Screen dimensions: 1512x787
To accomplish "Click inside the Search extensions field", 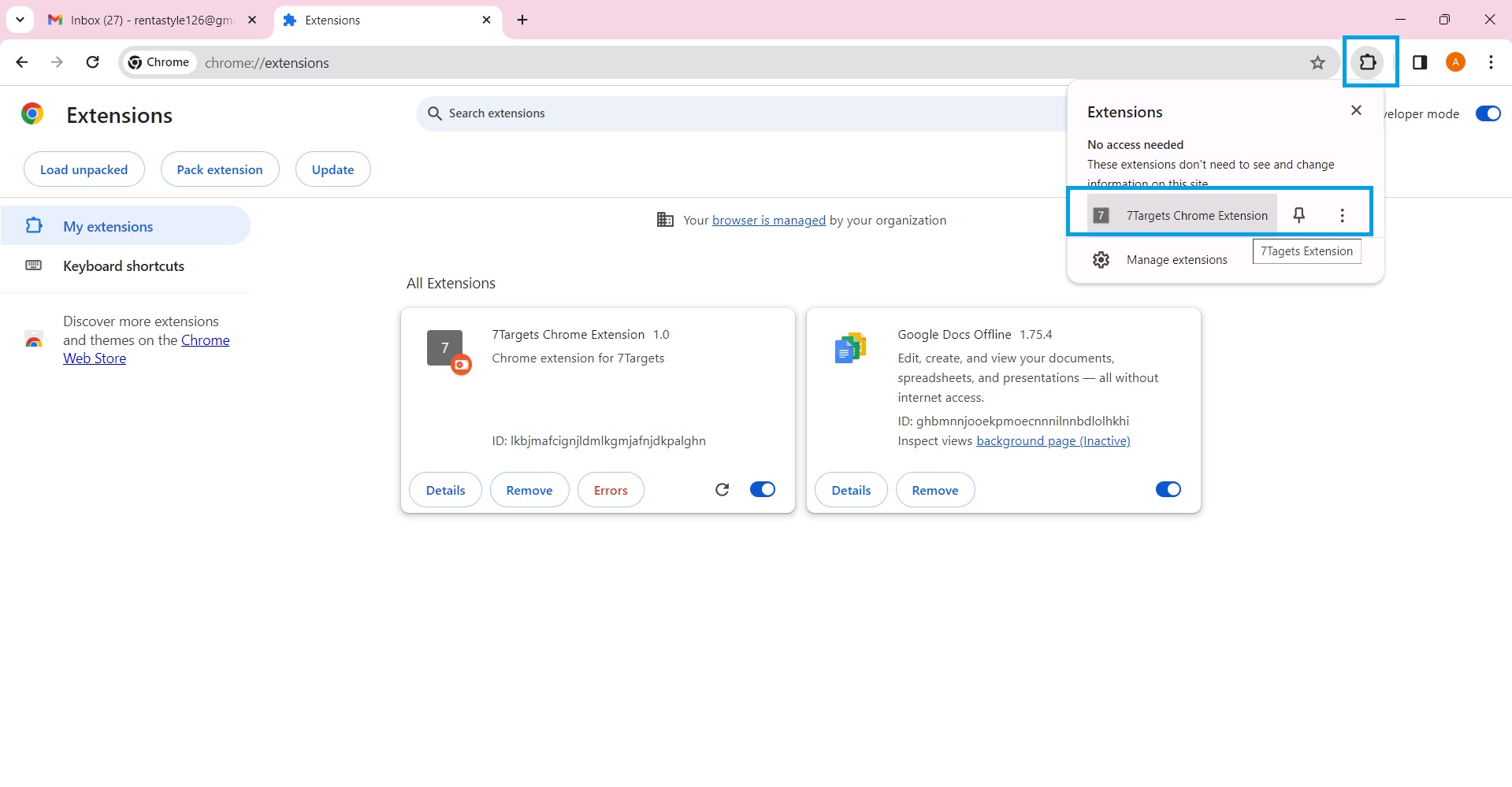I will pos(552,113).
